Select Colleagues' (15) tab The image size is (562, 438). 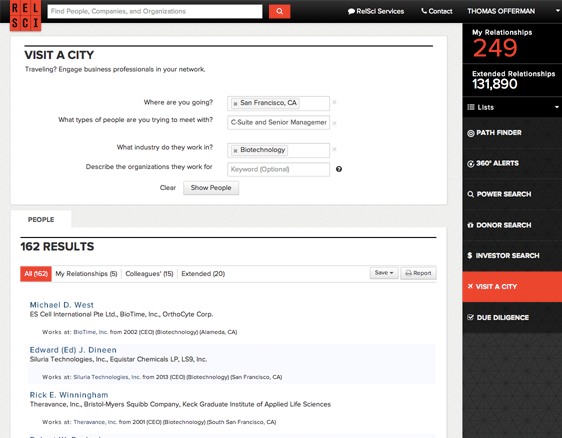pyautogui.click(x=149, y=274)
